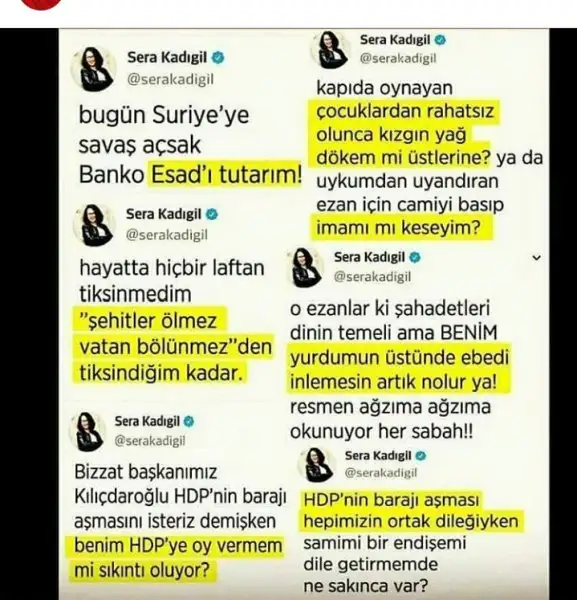Click avatar of 'Bizzat başkanımız' tweet
This screenshot has height=600, width=577.
point(88,431)
